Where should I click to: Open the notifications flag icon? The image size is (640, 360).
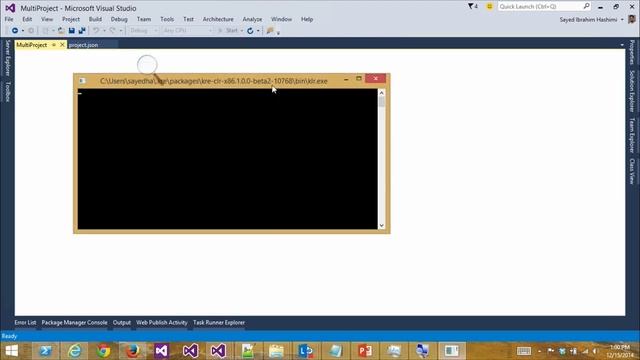(x=473, y=7)
